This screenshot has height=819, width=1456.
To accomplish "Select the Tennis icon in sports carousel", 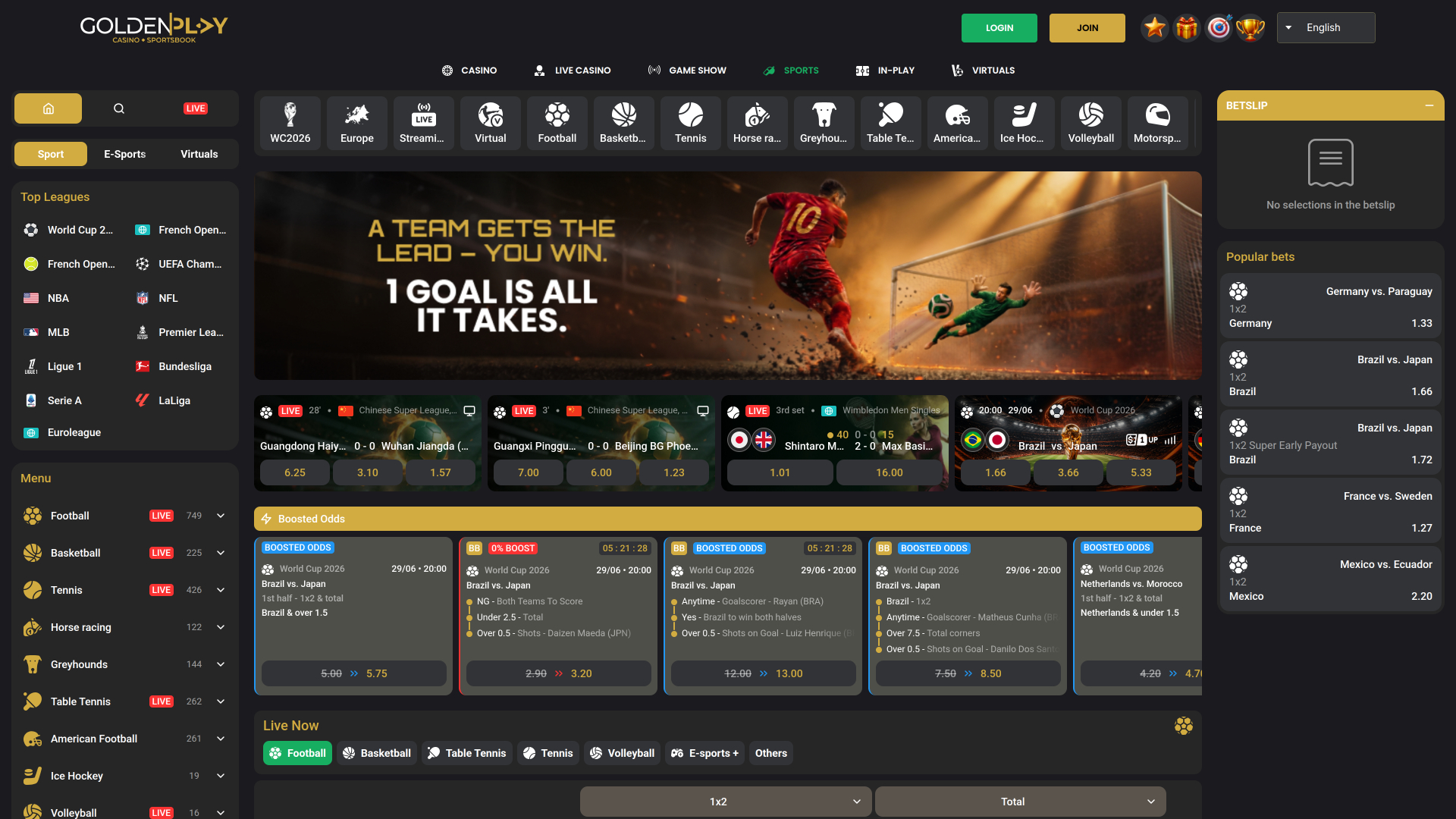I will pos(691,123).
